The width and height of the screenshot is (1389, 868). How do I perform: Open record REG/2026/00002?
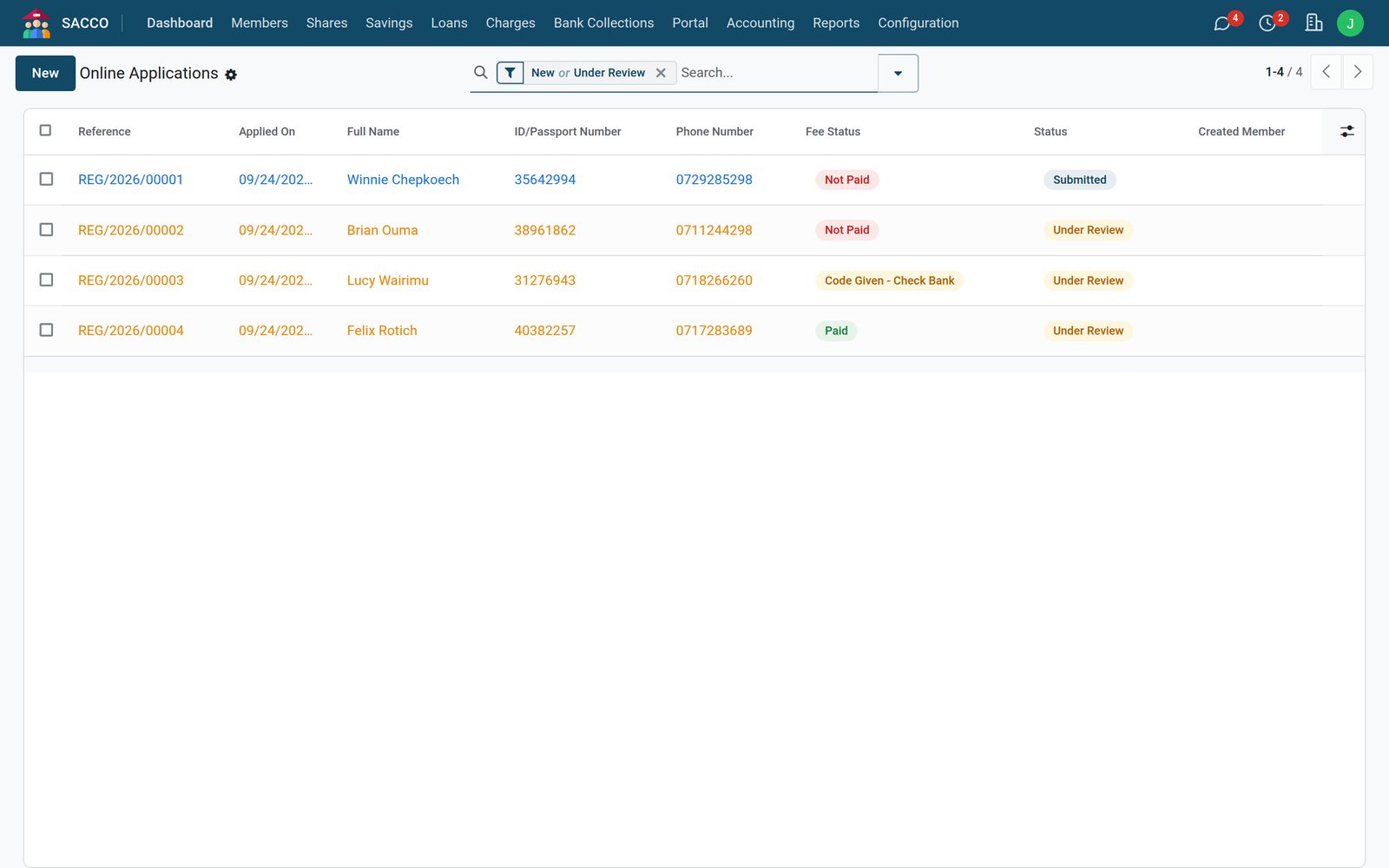click(130, 230)
